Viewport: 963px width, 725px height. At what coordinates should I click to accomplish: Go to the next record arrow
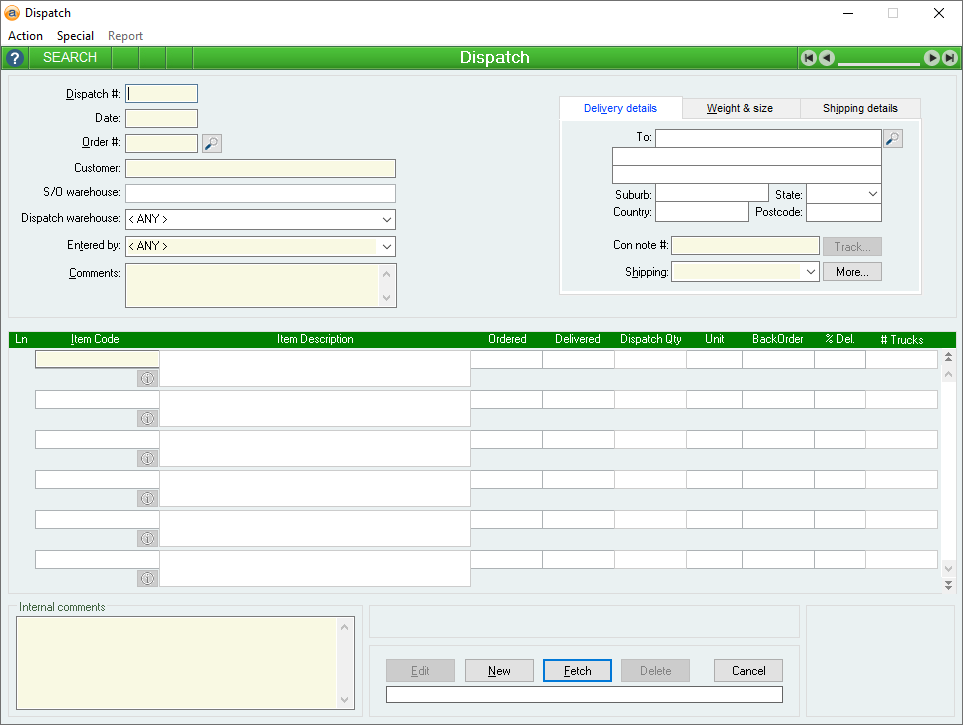point(931,58)
